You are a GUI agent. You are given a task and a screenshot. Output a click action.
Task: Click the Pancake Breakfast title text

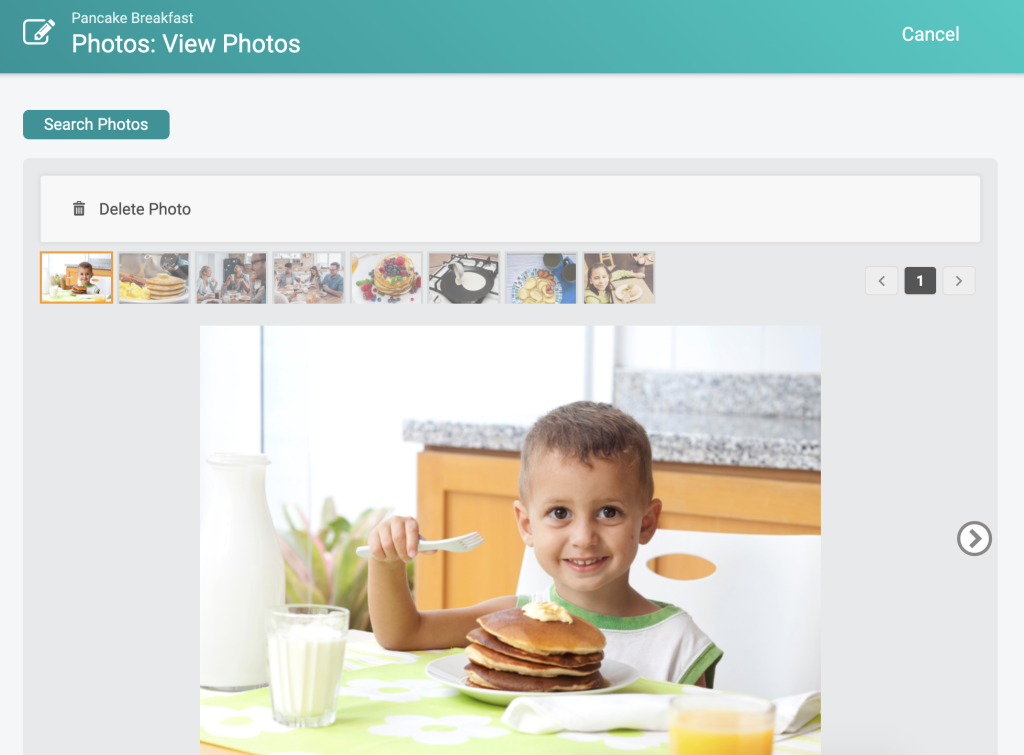(133, 18)
